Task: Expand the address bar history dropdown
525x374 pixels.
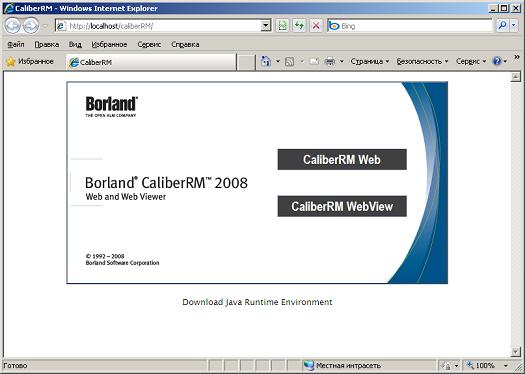Action: coord(266,26)
